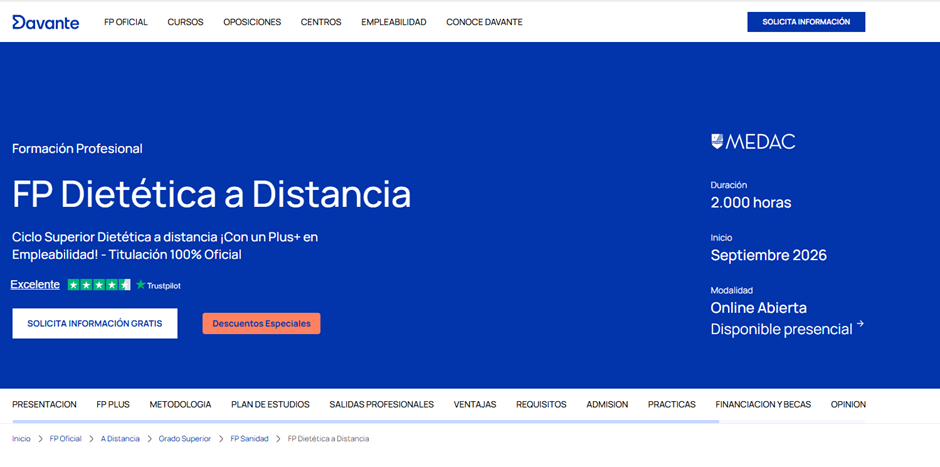Jump to the PRESENTACION section
The height and width of the screenshot is (467, 940).
(44, 405)
